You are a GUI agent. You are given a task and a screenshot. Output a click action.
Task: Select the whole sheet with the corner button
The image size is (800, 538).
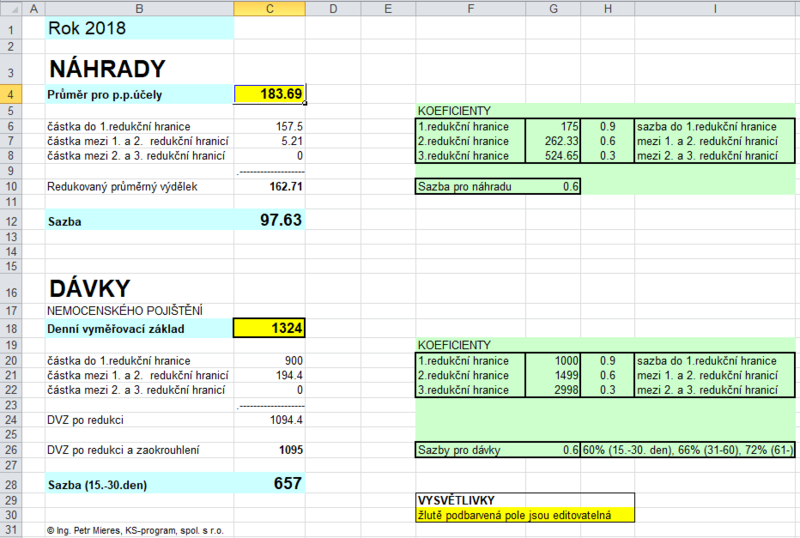pos(11,9)
